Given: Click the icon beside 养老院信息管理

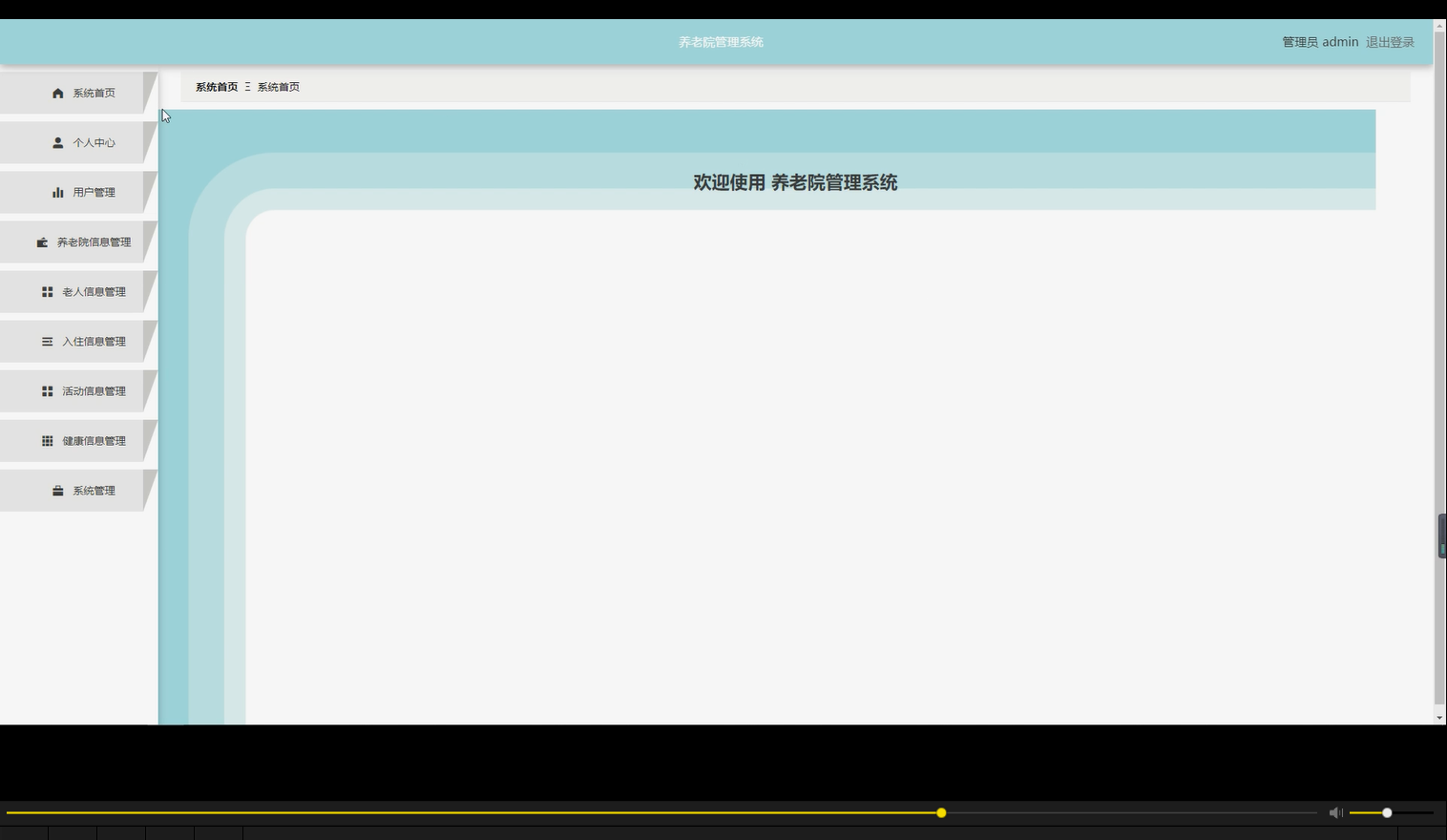Looking at the screenshot, I should [x=42, y=242].
